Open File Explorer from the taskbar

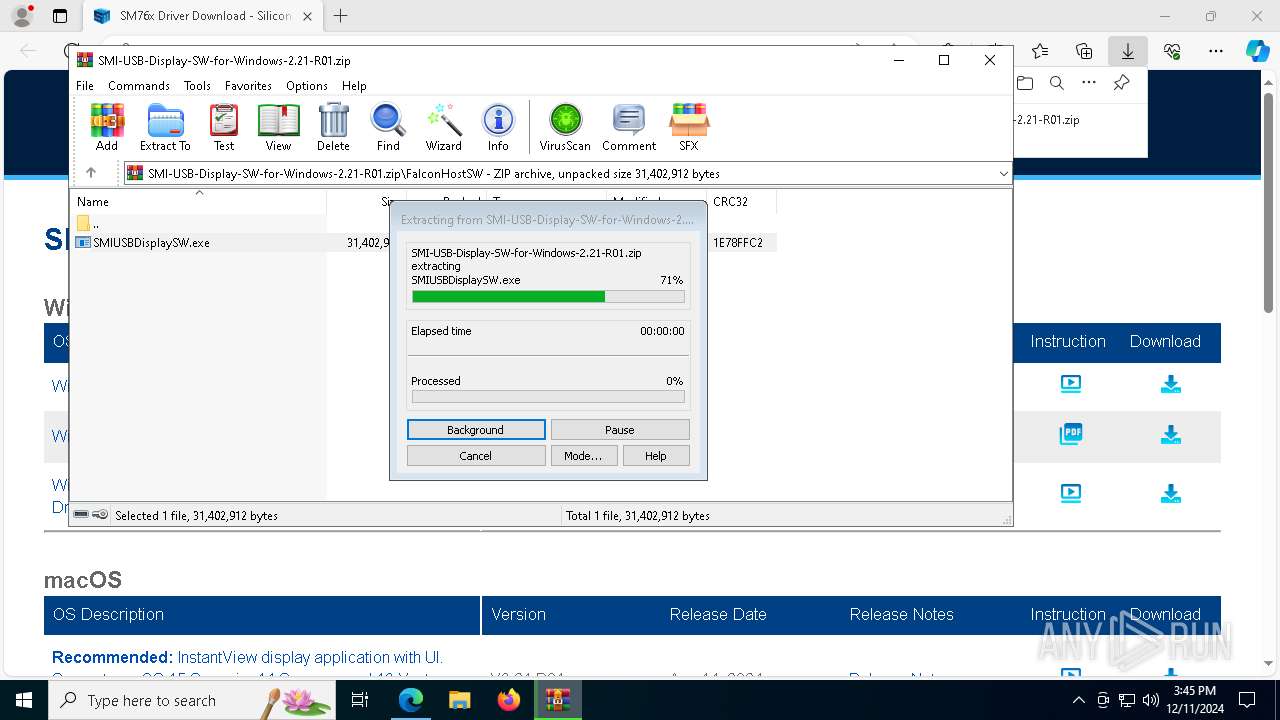pyautogui.click(x=460, y=700)
